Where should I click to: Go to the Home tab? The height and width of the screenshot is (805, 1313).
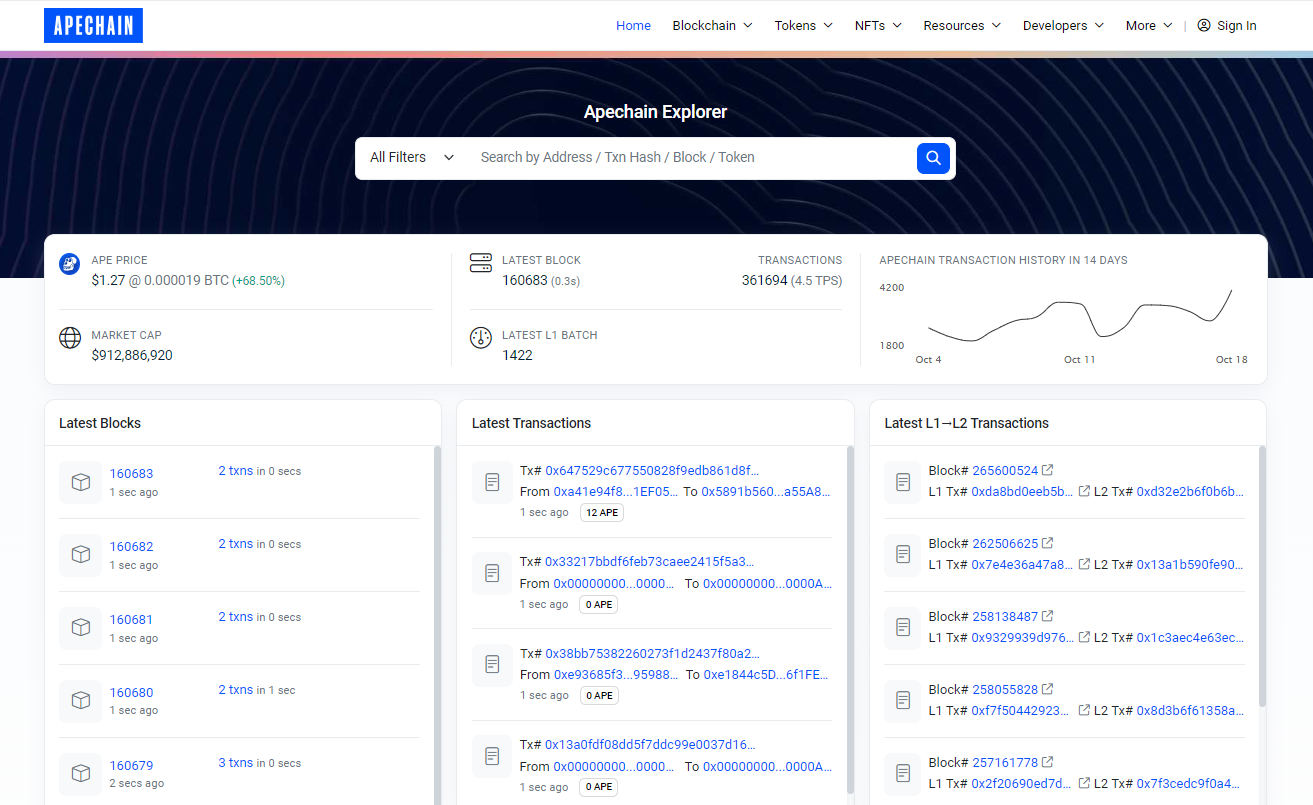click(633, 25)
